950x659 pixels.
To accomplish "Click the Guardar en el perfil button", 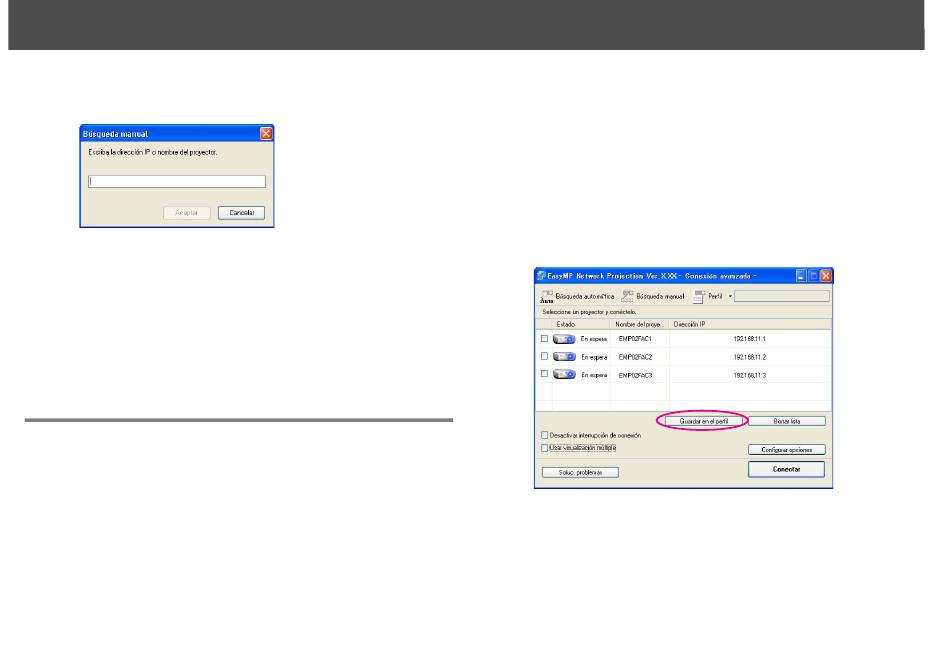I will (x=701, y=422).
